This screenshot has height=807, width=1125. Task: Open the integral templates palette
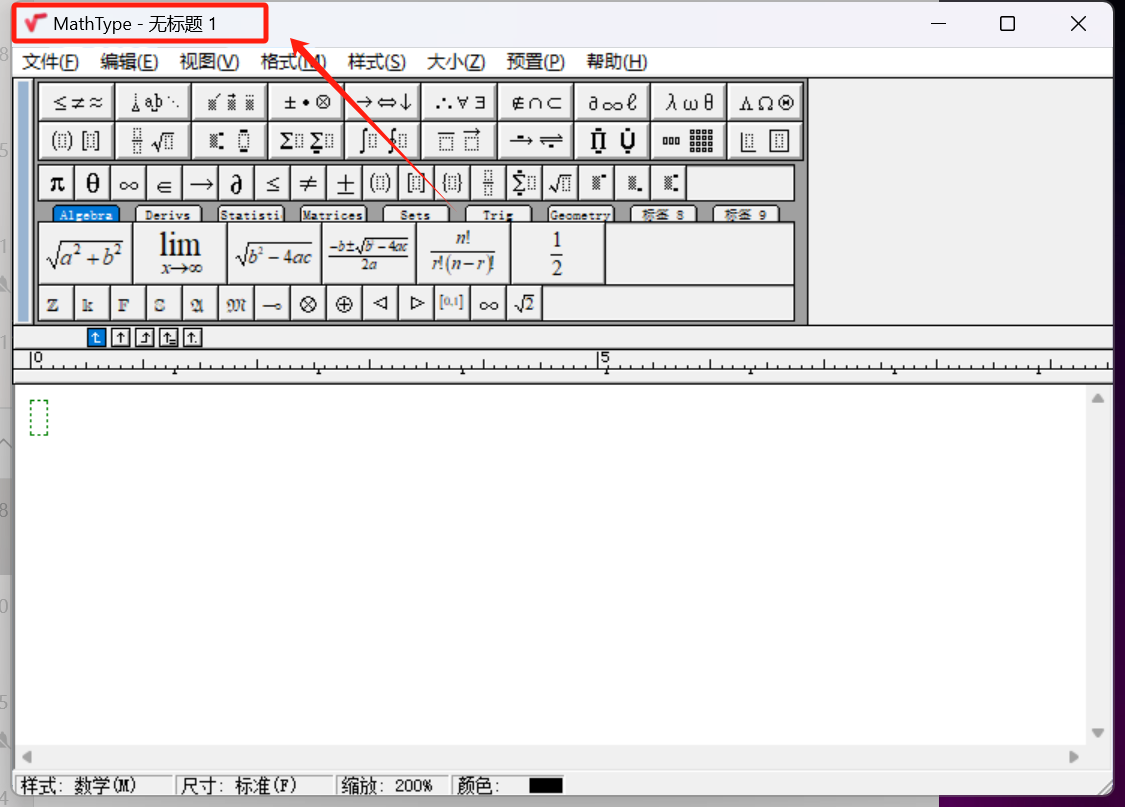coord(384,141)
